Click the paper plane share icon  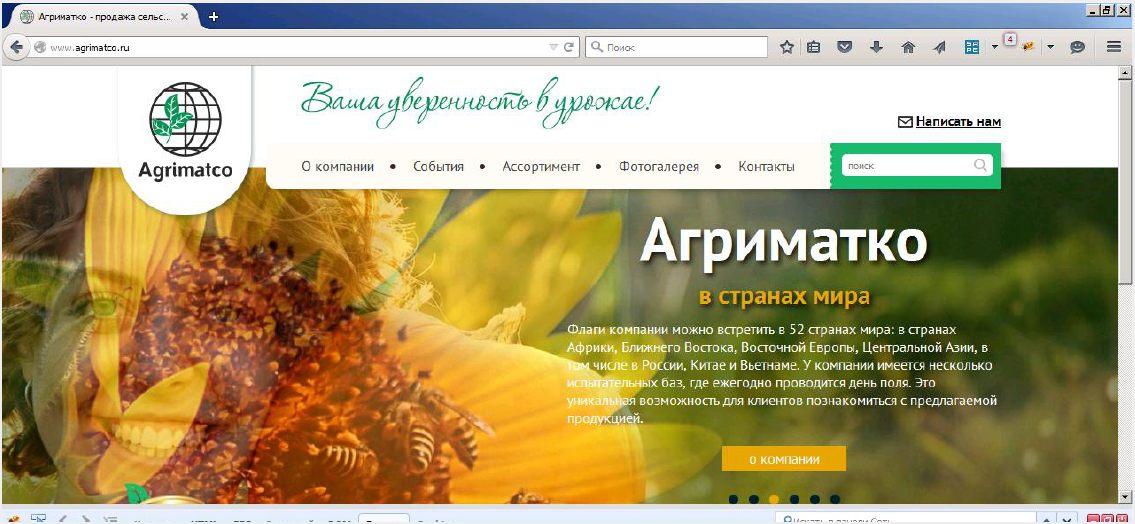click(939, 47)
